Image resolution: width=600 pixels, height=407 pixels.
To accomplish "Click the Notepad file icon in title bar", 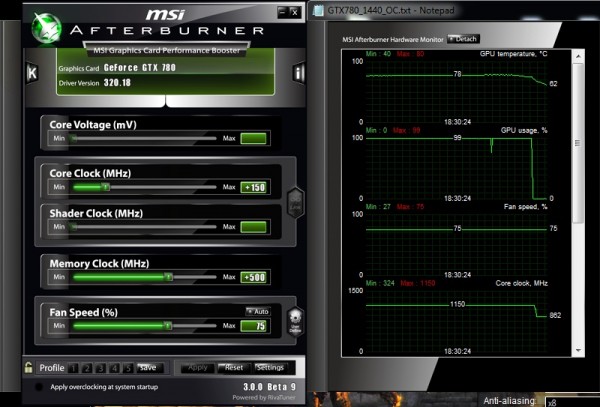I will point(318,11).
